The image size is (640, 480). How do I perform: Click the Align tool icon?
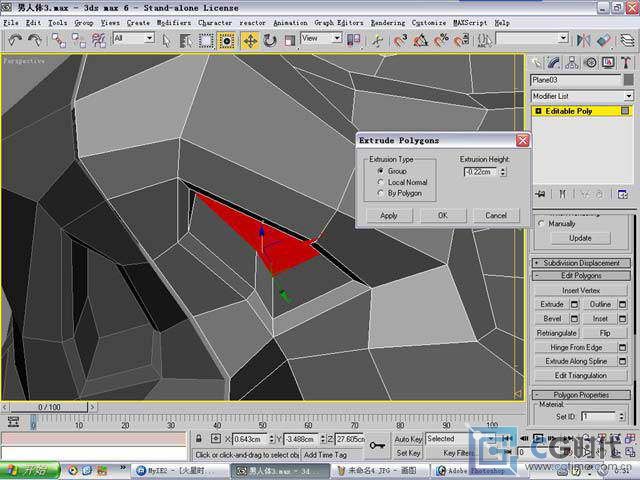coord(604,40)
